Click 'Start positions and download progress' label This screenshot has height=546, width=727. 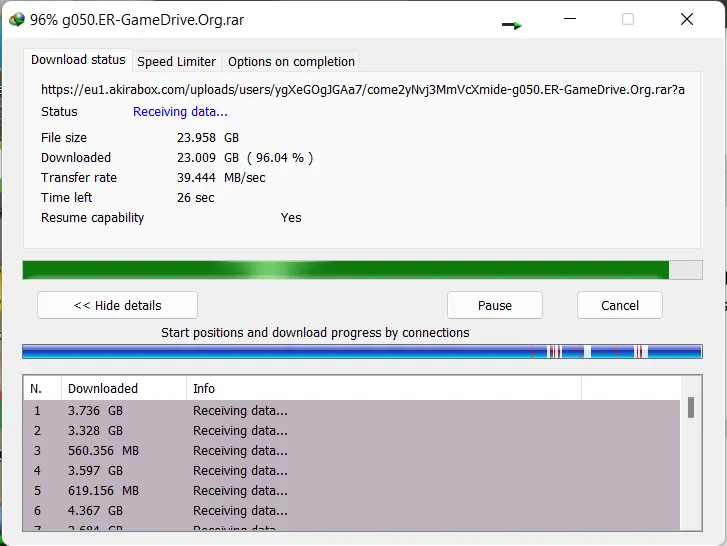click(315, 333)
